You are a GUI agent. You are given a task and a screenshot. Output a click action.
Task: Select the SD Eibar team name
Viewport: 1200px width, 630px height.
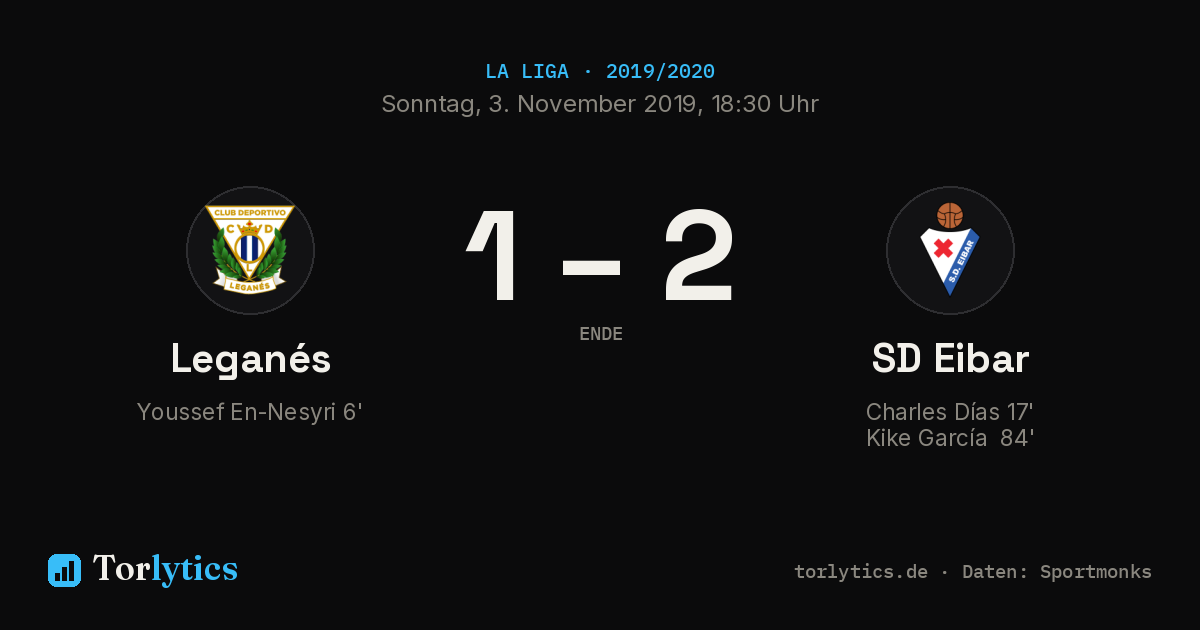(950, 359)
